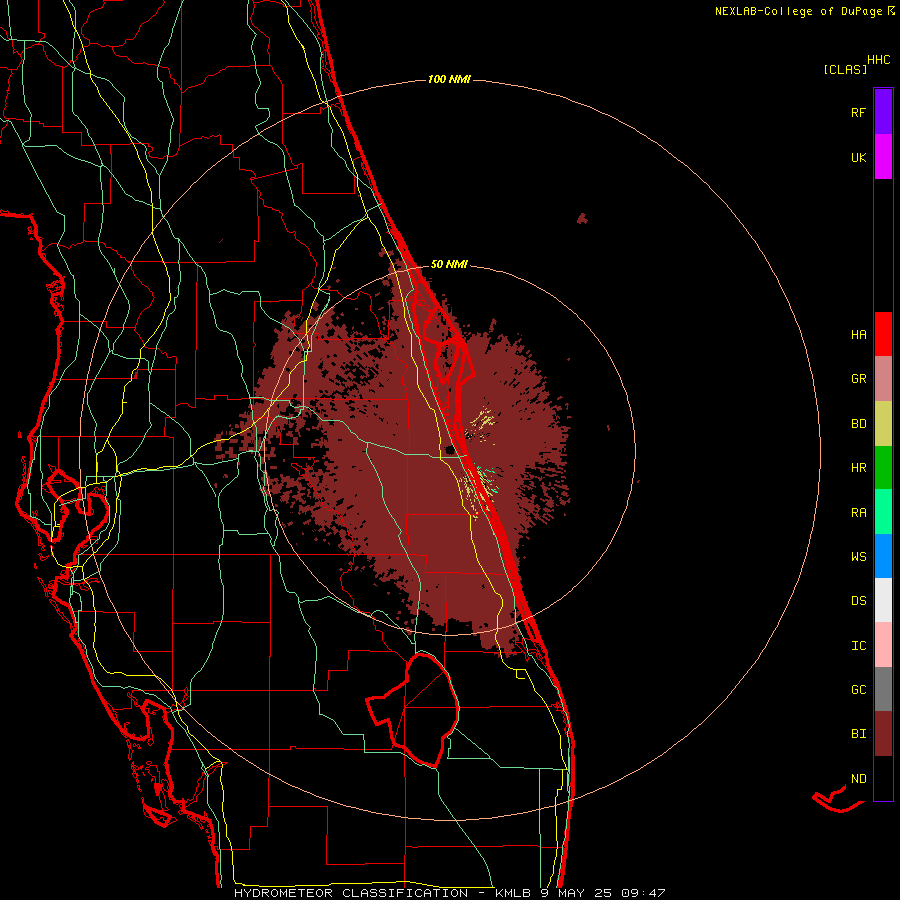Click the DS white legend swatch

click(x=883, y=600)
